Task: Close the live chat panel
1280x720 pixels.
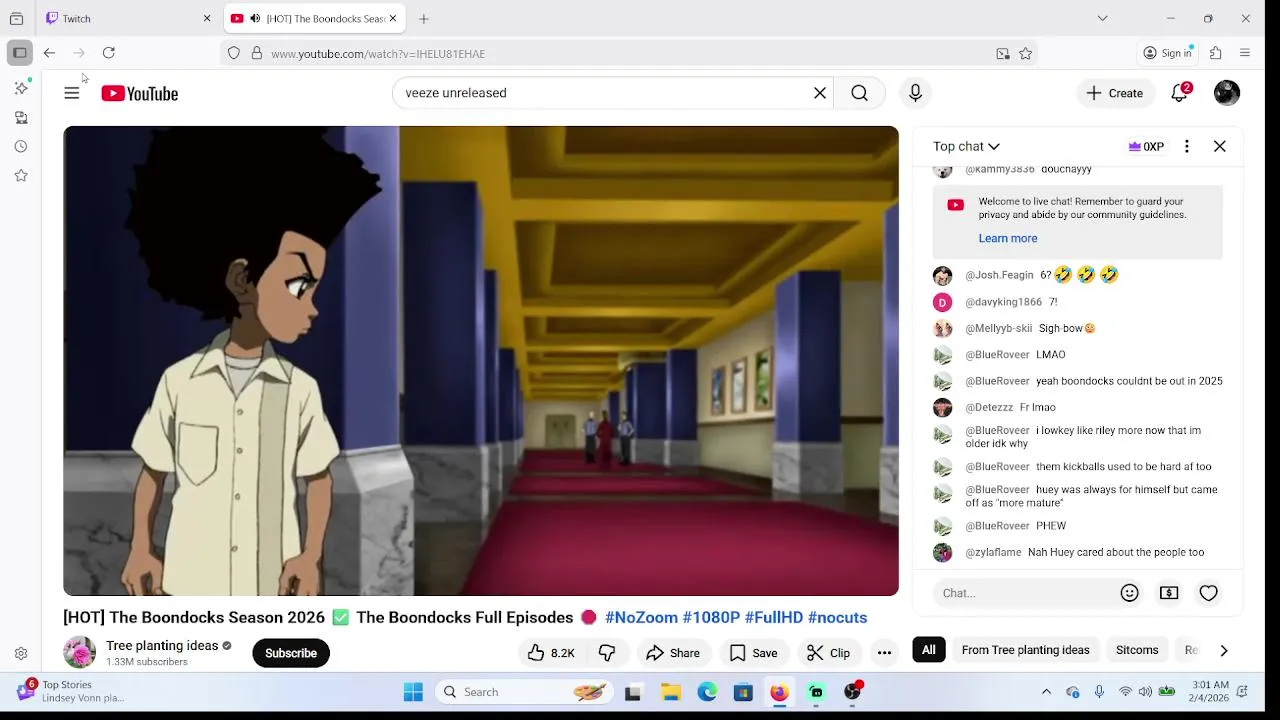Action: 1220,146
